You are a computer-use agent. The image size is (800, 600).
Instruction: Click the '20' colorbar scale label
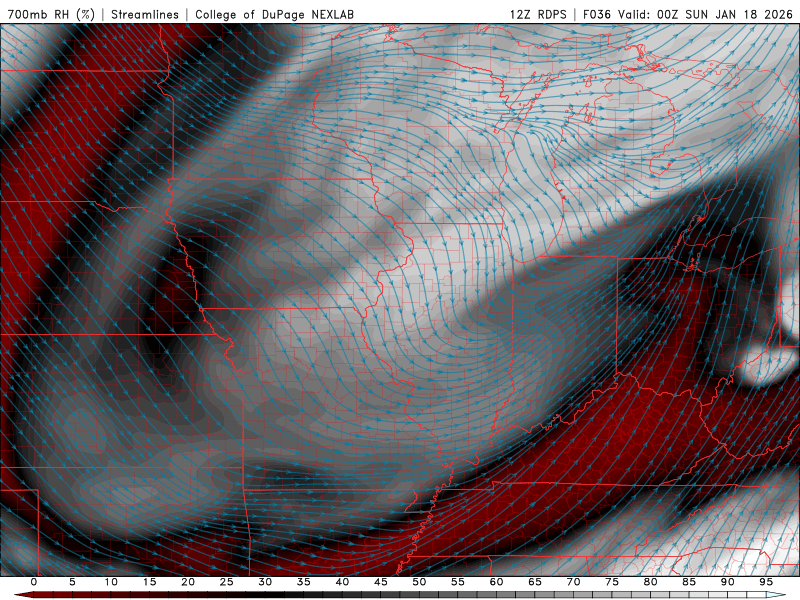[188, 582]
